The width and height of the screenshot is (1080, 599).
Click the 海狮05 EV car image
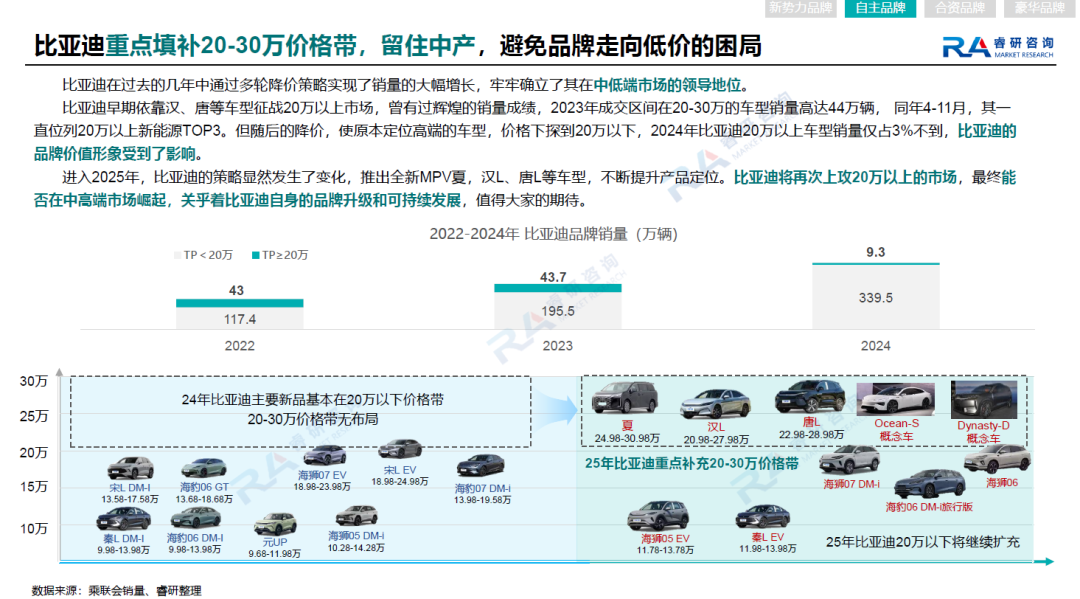tap(659, 516)
